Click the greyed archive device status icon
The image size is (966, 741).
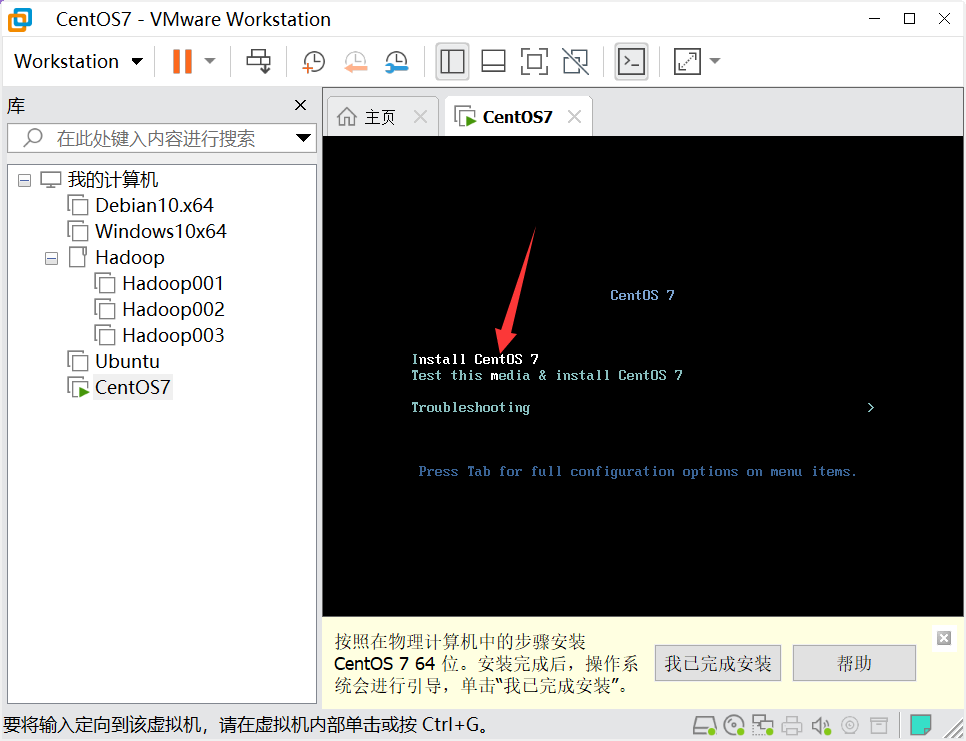pos(879,726)
